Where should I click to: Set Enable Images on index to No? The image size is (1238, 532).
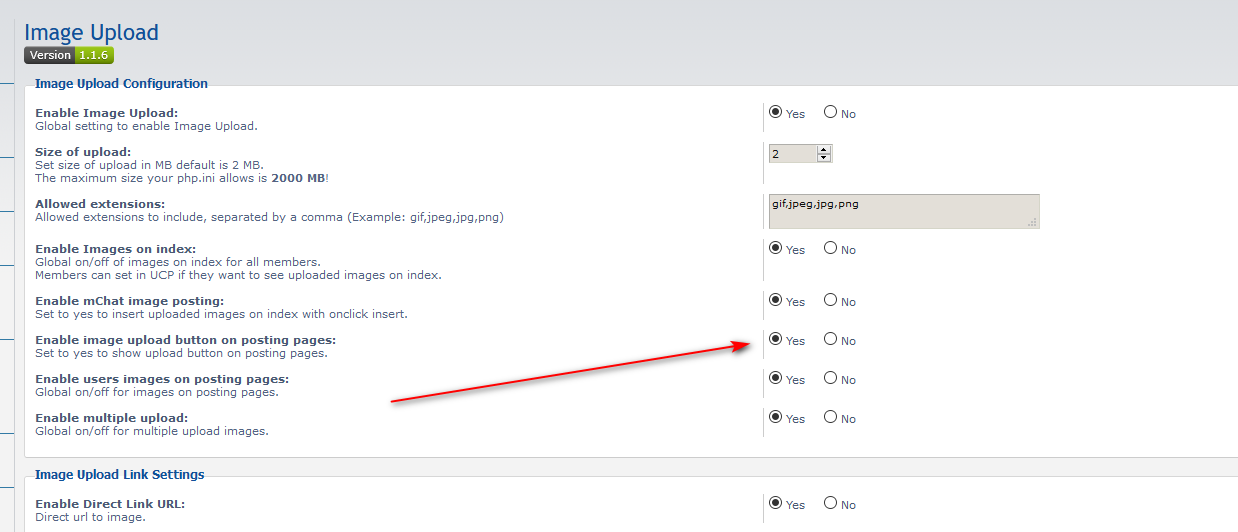click(830, 249)
